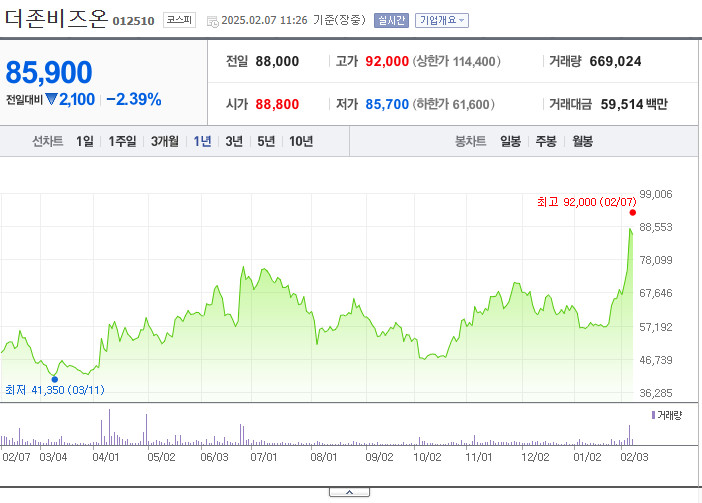Select the 3개월 line chart period
Screen dimensions: 702x503
(165, 141)
